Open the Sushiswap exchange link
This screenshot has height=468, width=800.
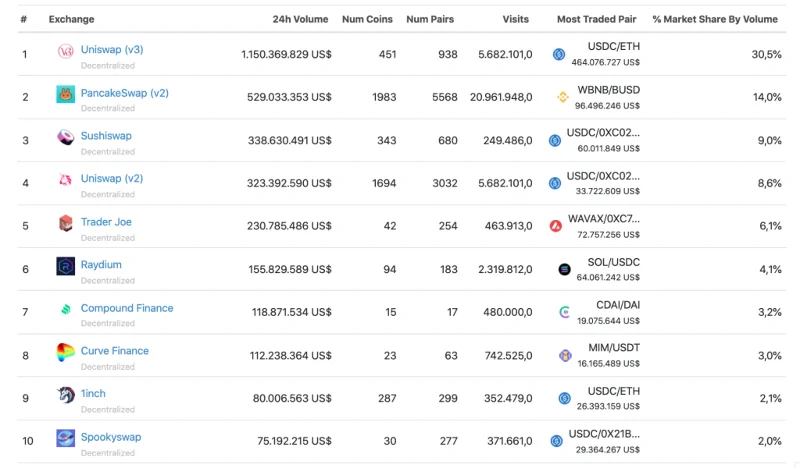tap(106, 136)
